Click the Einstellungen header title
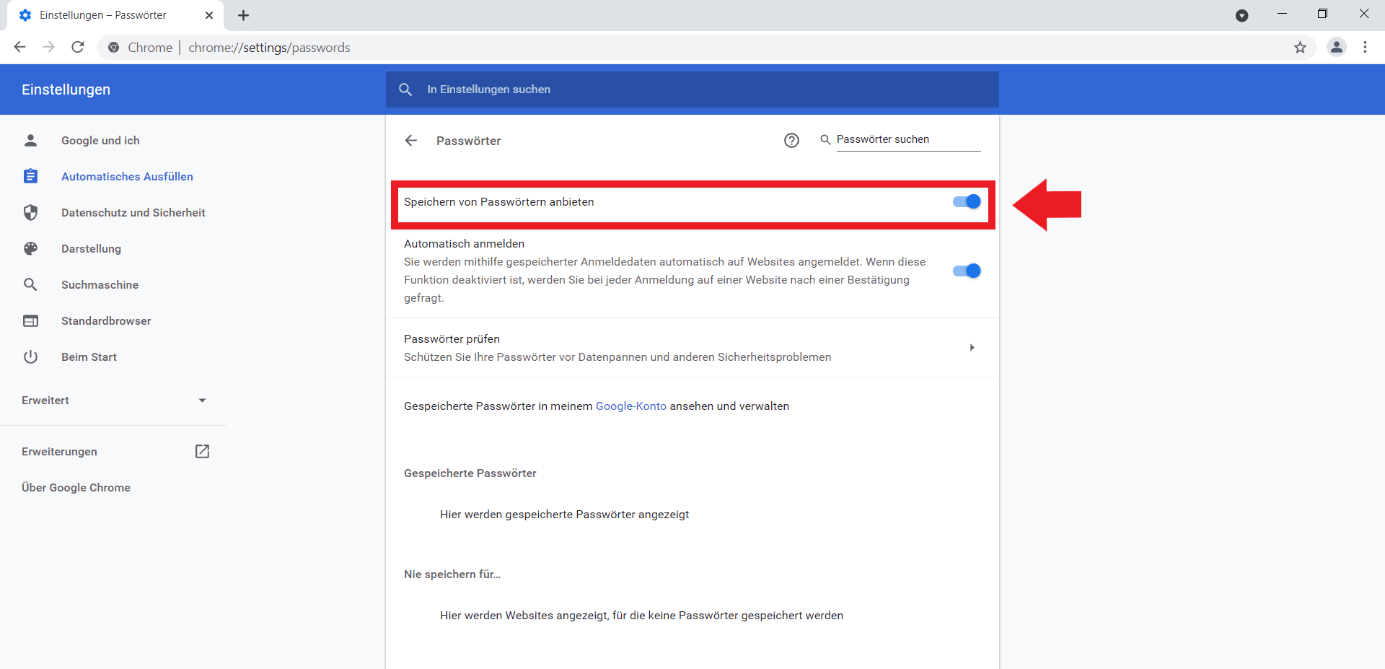Image resolution: width=1385 pixels, height=669 pixels. [66, 89]
